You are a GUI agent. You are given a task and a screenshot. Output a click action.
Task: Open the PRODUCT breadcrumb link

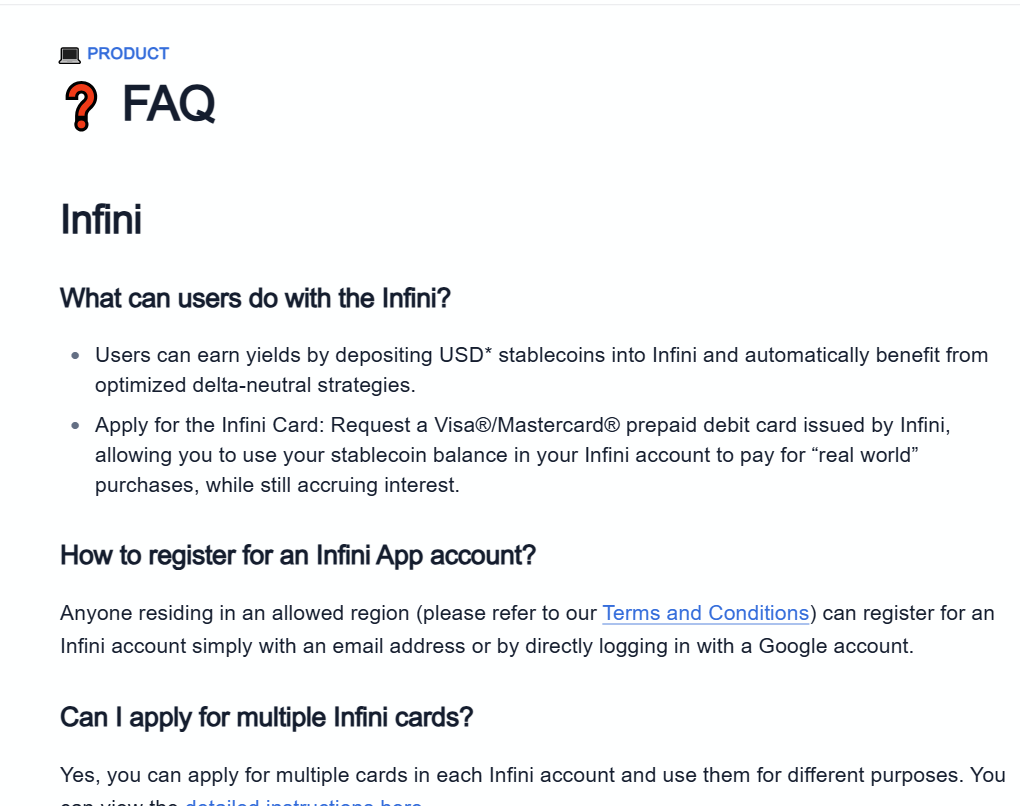128,53
